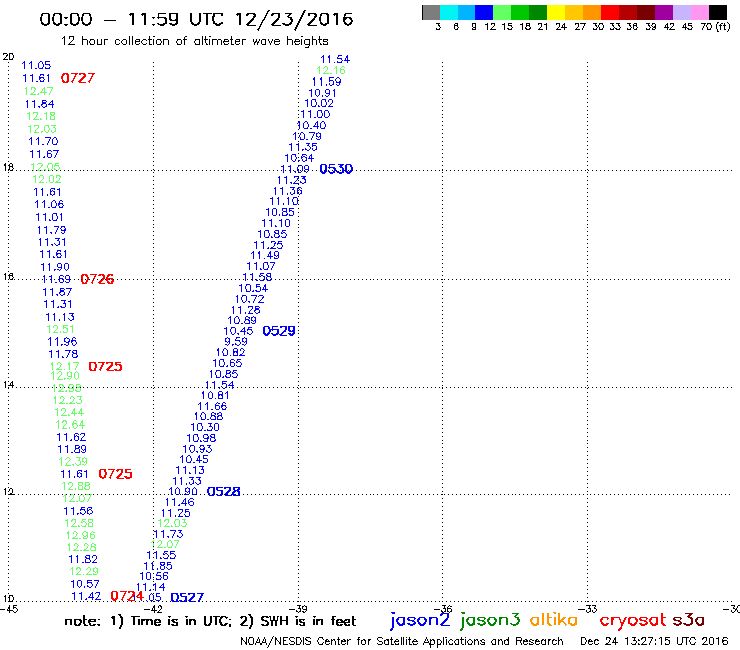The height and width of the screenshot is (650, 740).
Task: Click the 11.42 wave height value
Action: click(86, 596)
